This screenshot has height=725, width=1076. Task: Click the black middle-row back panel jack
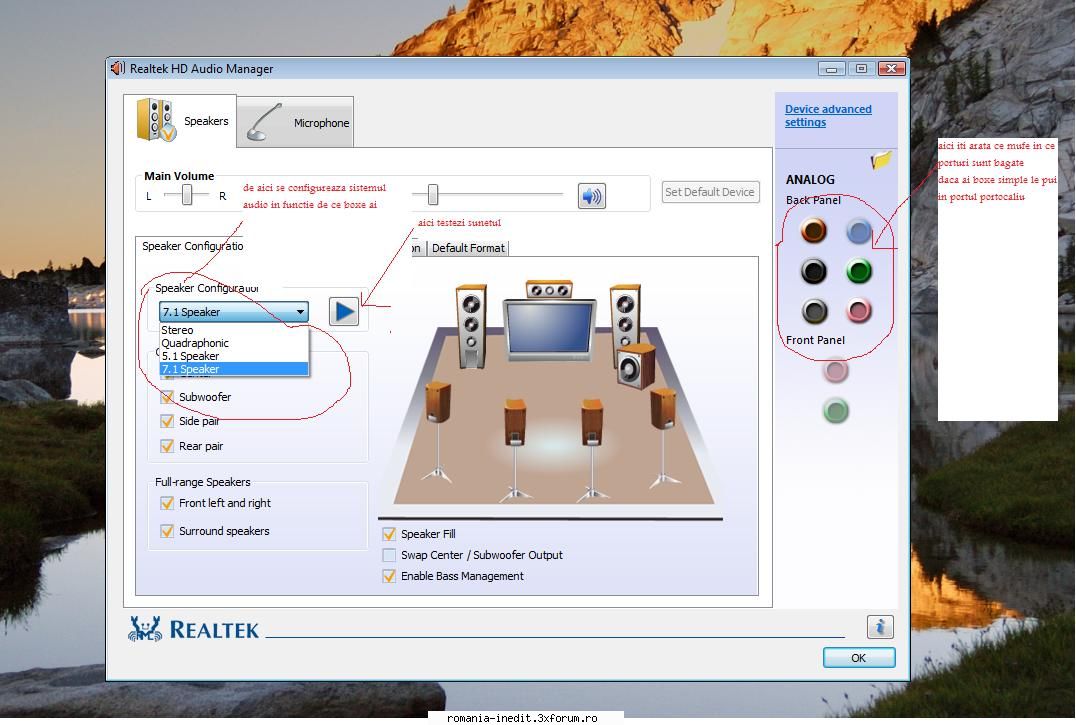tap(814, 272)
